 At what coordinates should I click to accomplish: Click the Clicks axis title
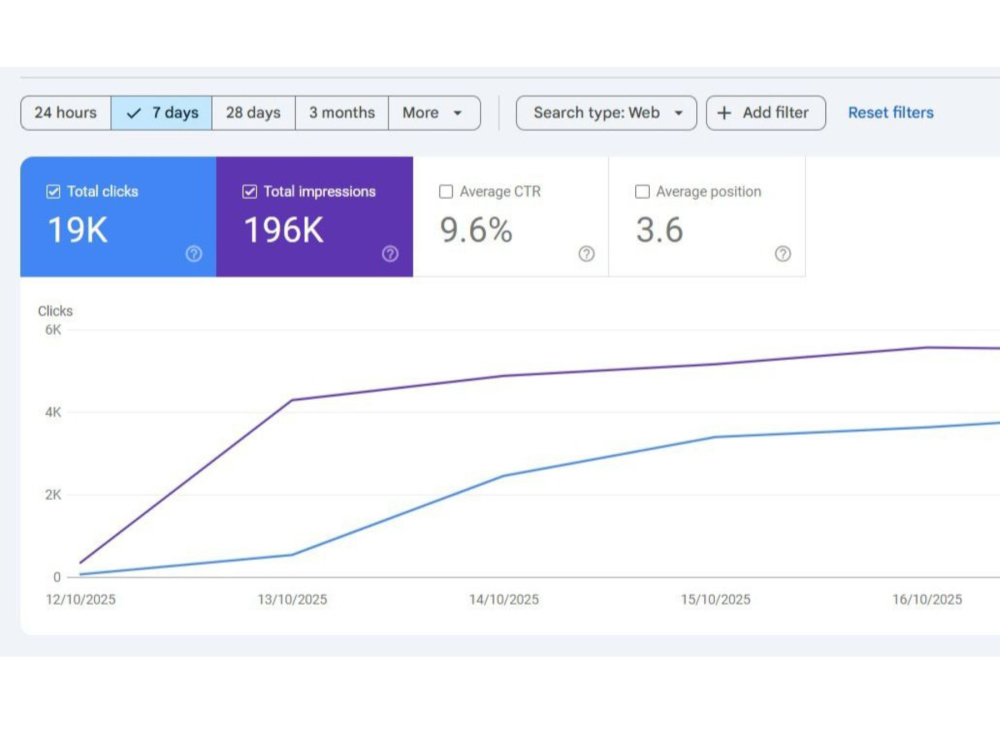55,311
